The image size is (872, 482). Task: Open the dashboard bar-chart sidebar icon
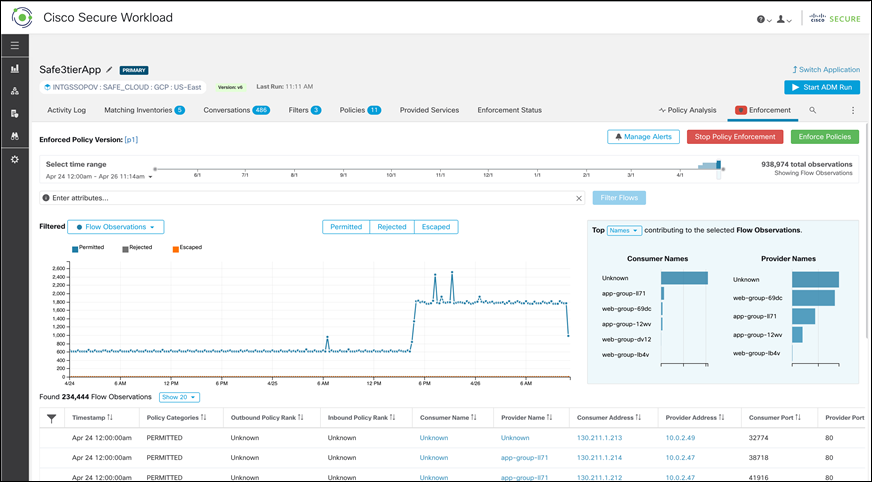tap(15, 68)
